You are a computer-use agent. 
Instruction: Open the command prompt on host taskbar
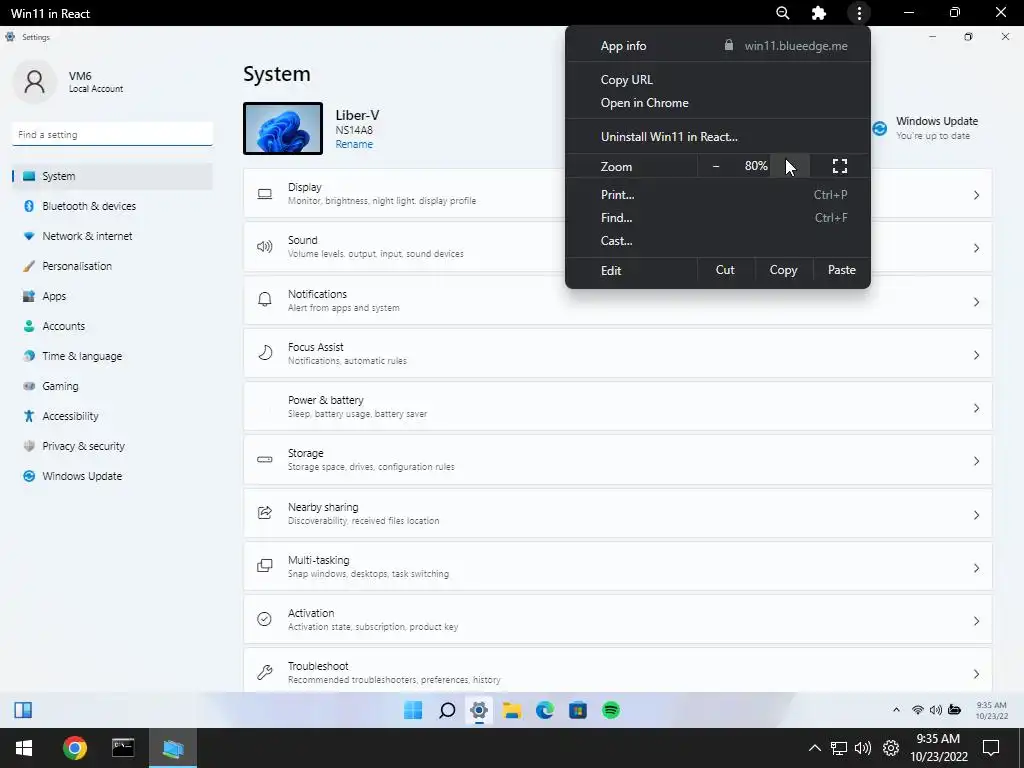(x=123, y=748)
